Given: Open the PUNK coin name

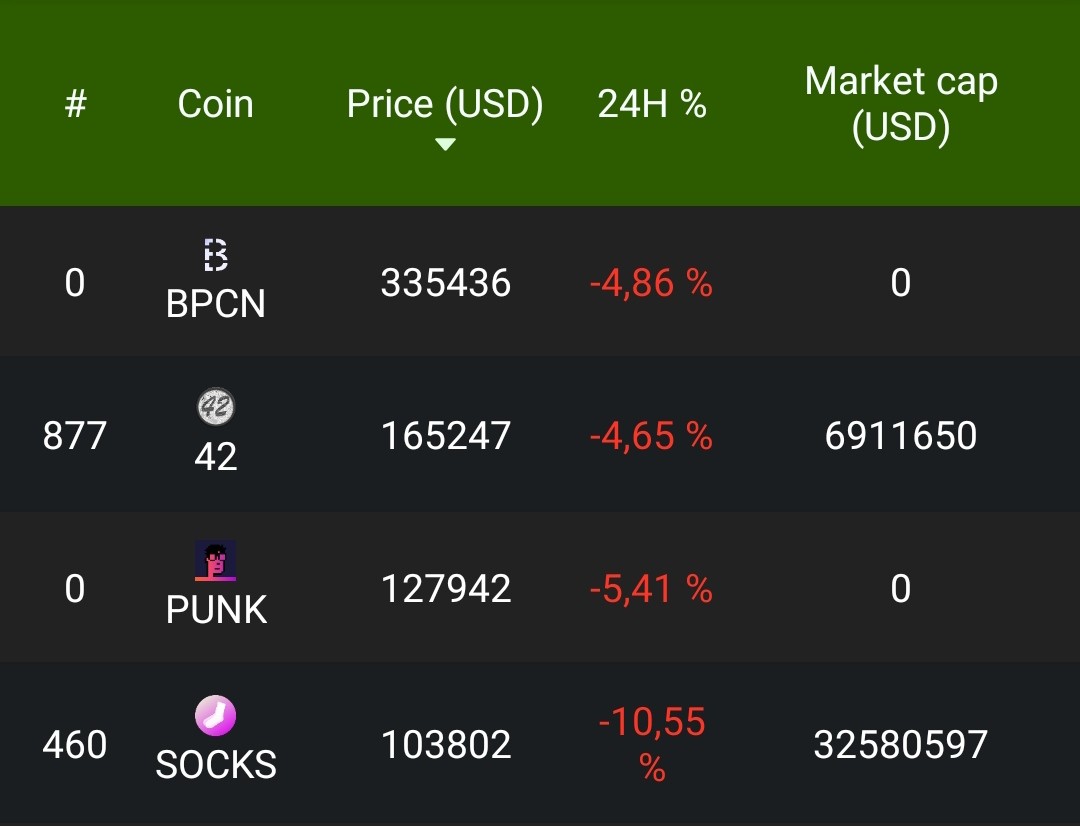Looking at the screenshot, I should (x=216, y=610).
